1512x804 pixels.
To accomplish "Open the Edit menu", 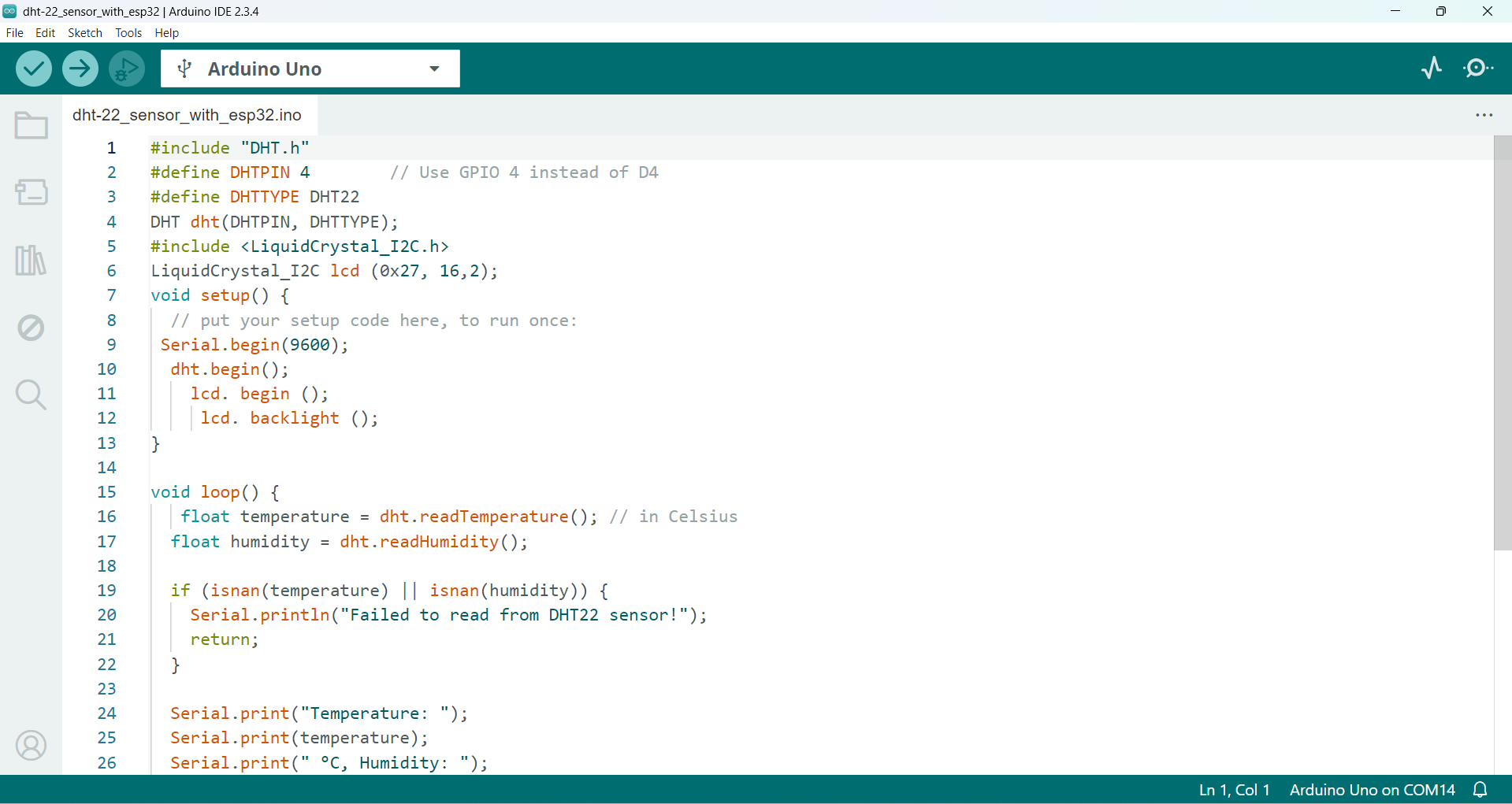I will tap(46, 33).
